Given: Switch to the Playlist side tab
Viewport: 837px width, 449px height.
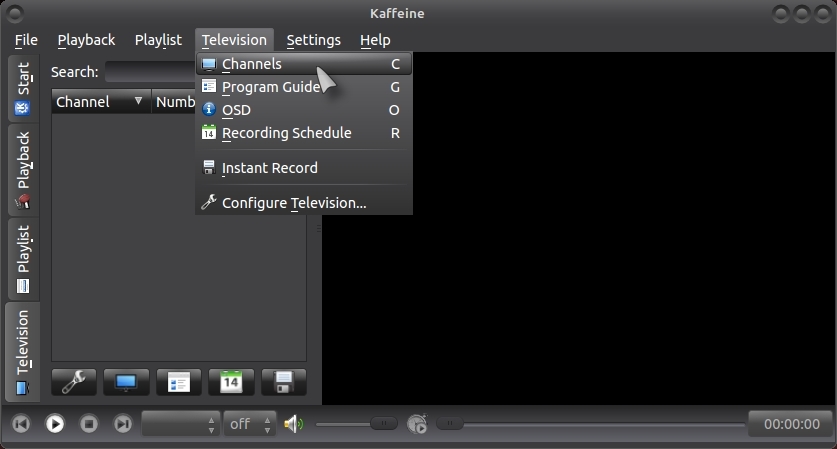Looking at the screenshot, I should tap(23, 259).
